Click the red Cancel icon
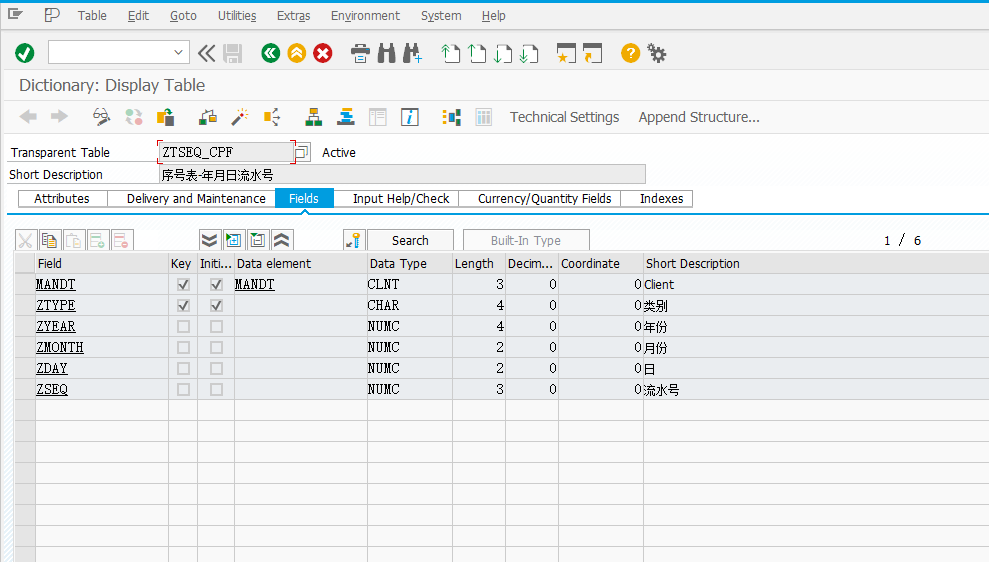 point(323,54)
